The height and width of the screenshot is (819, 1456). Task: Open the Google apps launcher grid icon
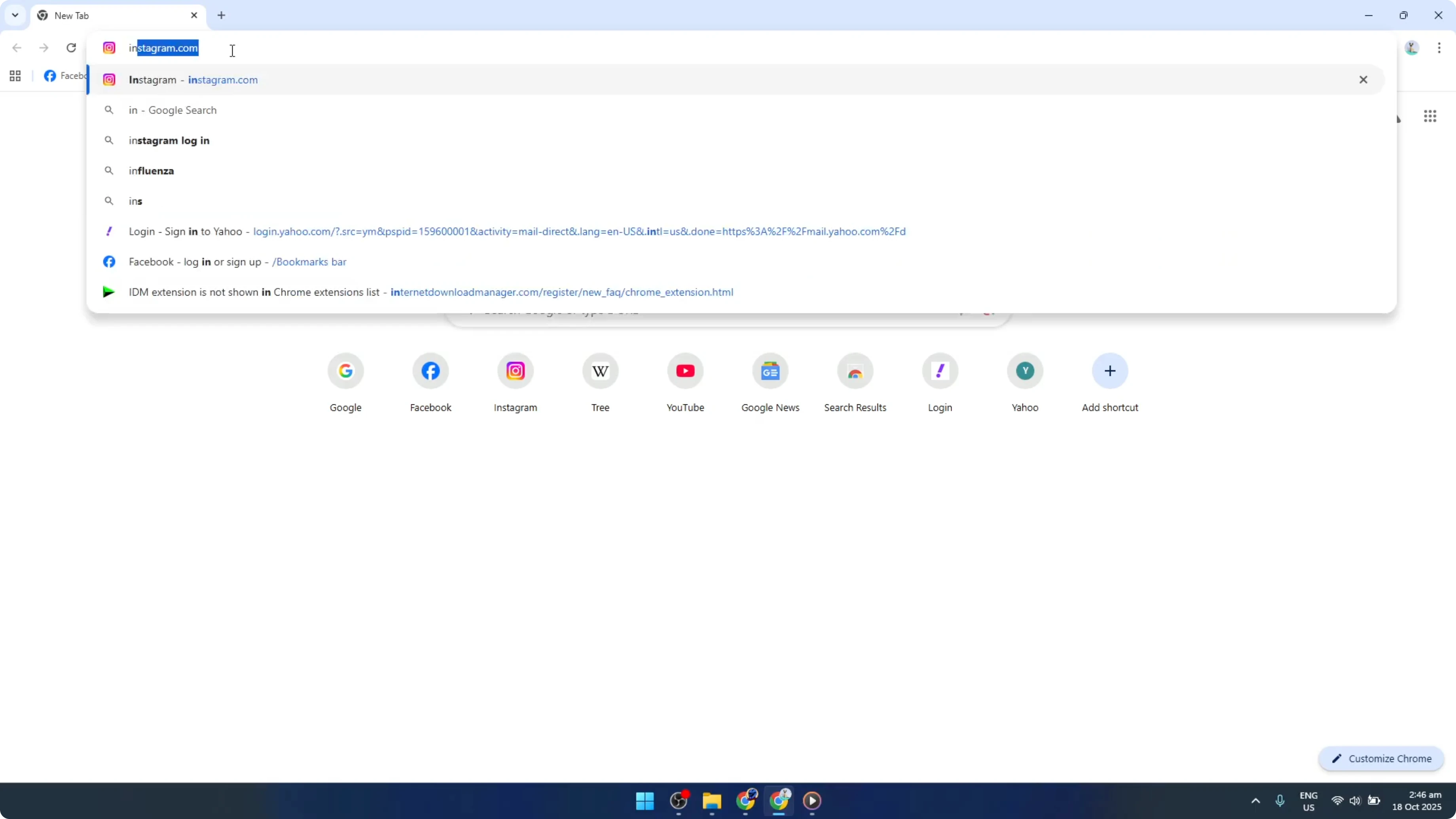pyautogui.click(x=1430, y=116)
